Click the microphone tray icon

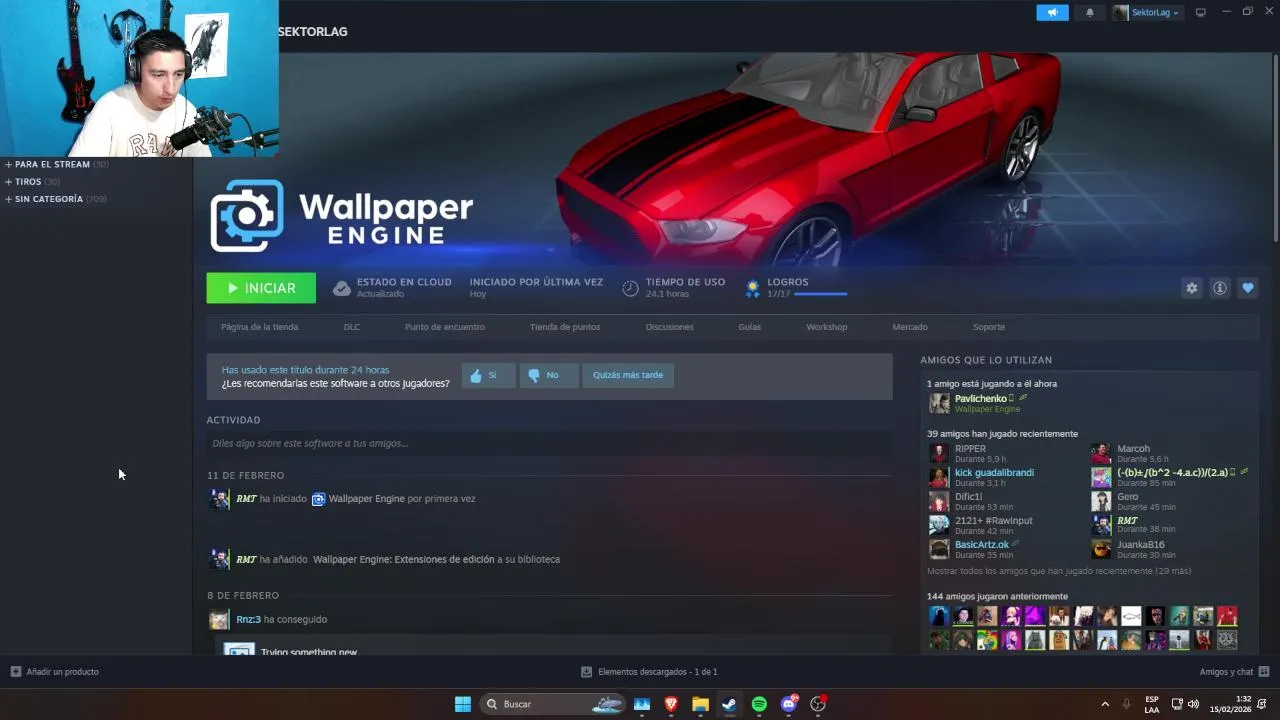[x=1127, y=704]
